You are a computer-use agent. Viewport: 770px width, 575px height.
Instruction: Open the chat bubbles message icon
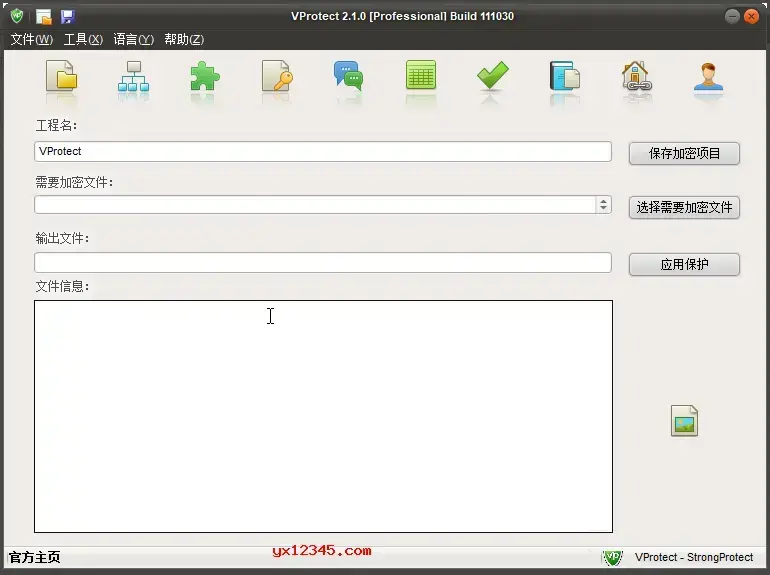349,76
